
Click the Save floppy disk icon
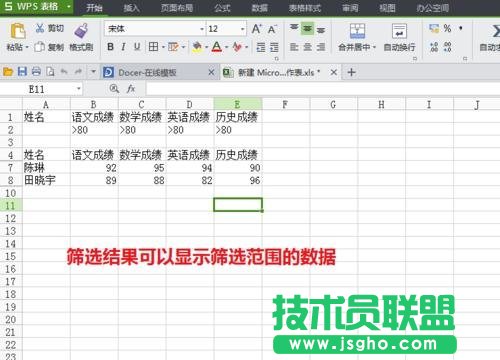click(22, 72)
